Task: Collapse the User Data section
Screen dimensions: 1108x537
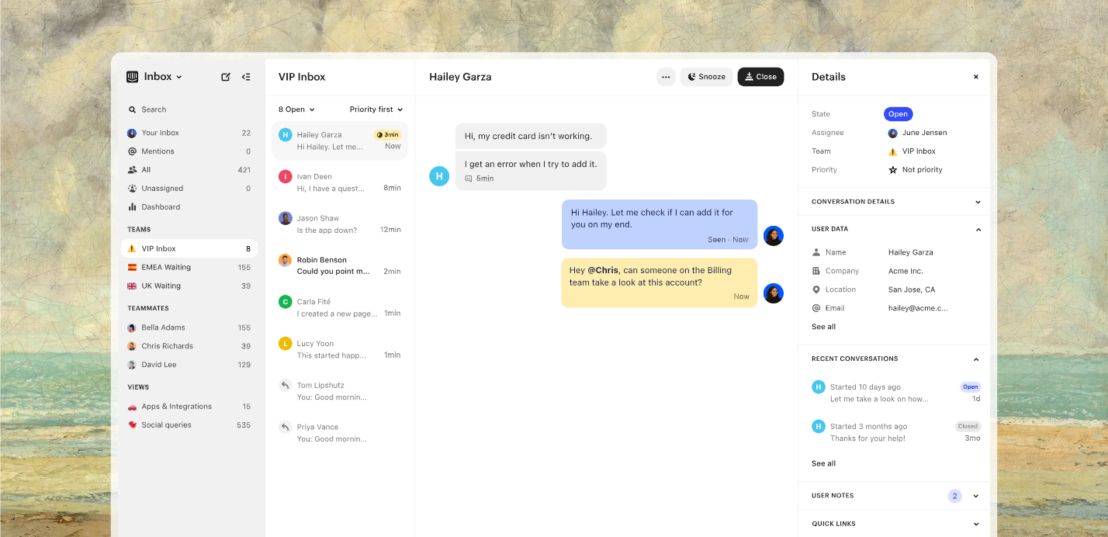Action: pos(977,230)
